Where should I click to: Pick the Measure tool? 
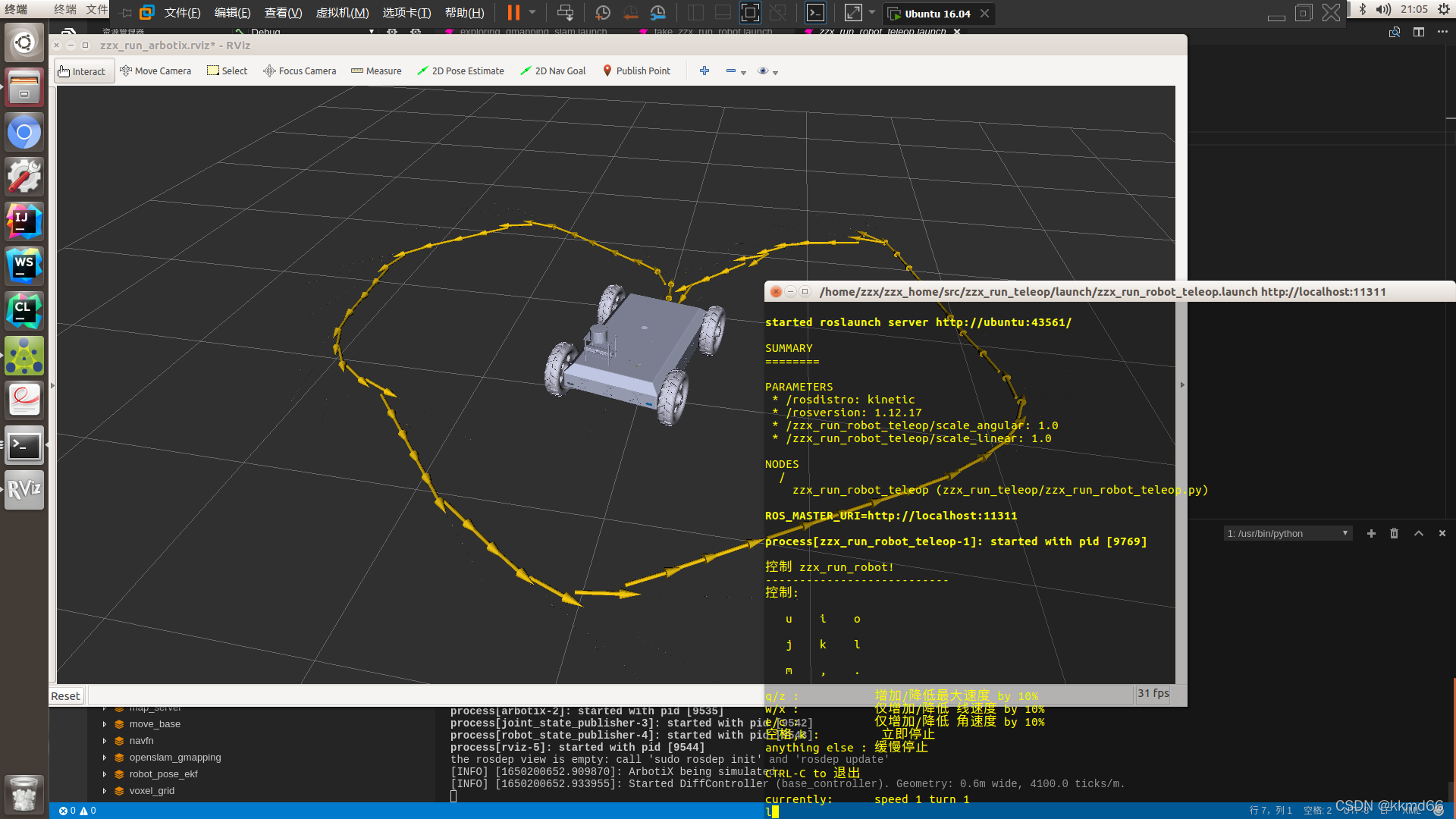[376, 71]
